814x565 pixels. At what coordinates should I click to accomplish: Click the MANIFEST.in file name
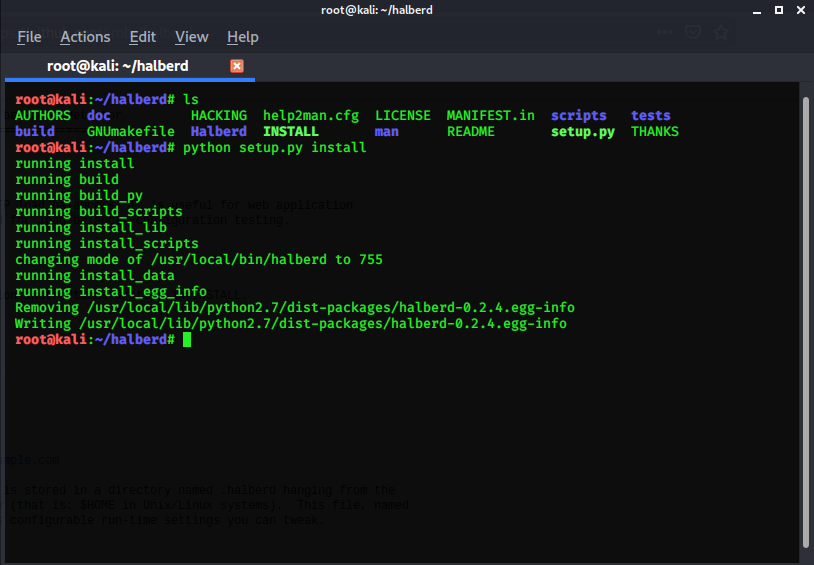click(x=491, y=115)
